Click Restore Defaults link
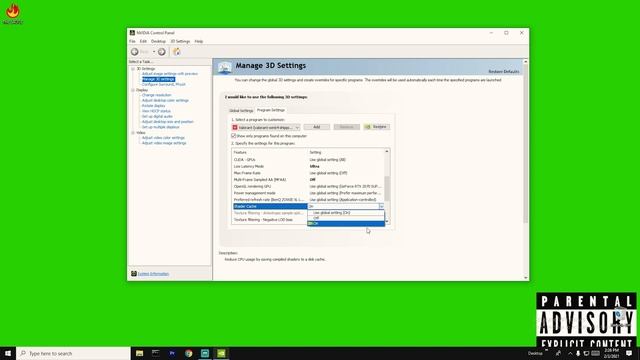 pos(504,72)
